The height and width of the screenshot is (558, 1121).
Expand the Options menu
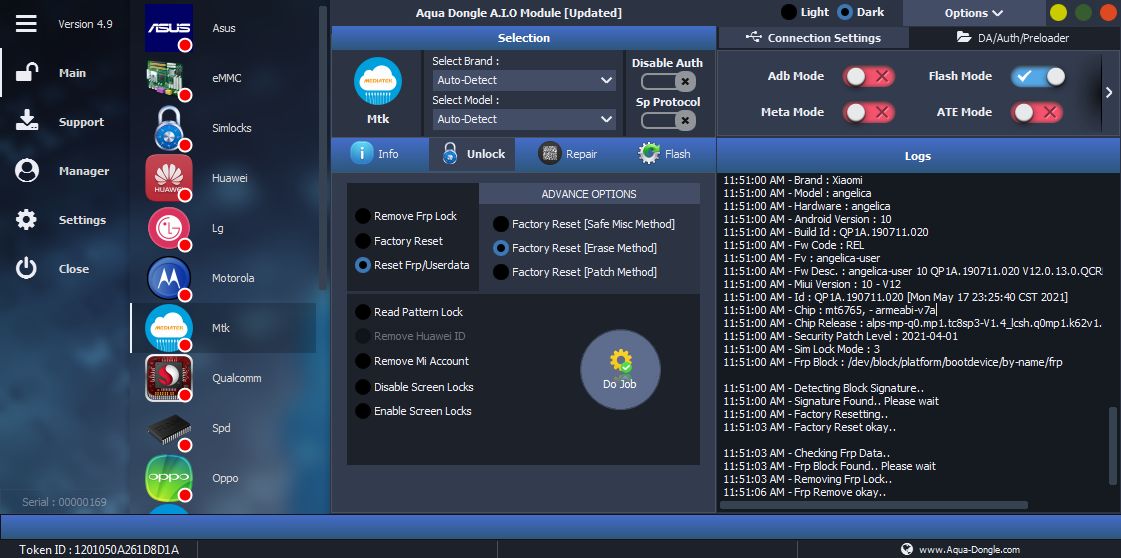point(973,13)
